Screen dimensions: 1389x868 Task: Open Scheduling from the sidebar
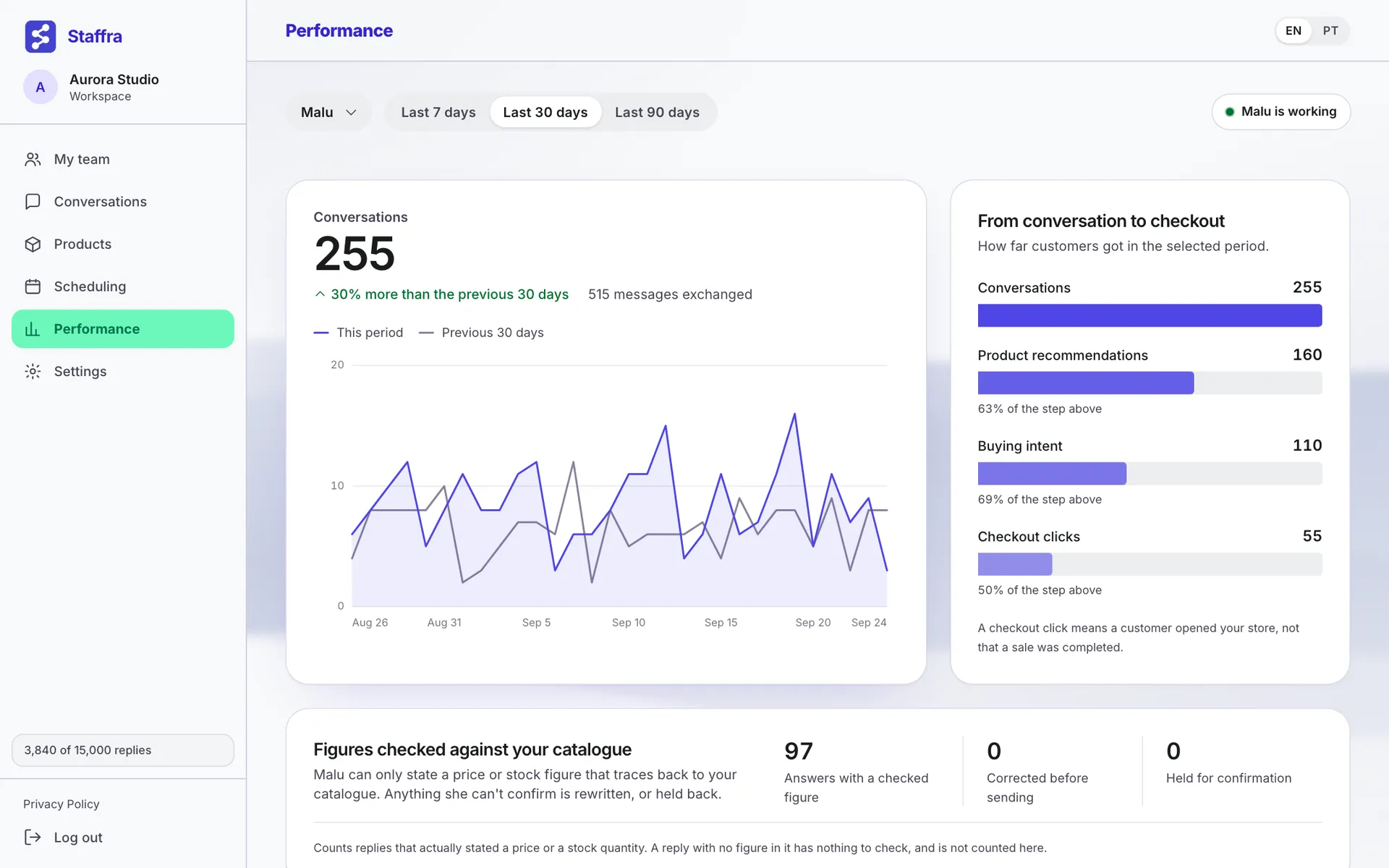123,286
